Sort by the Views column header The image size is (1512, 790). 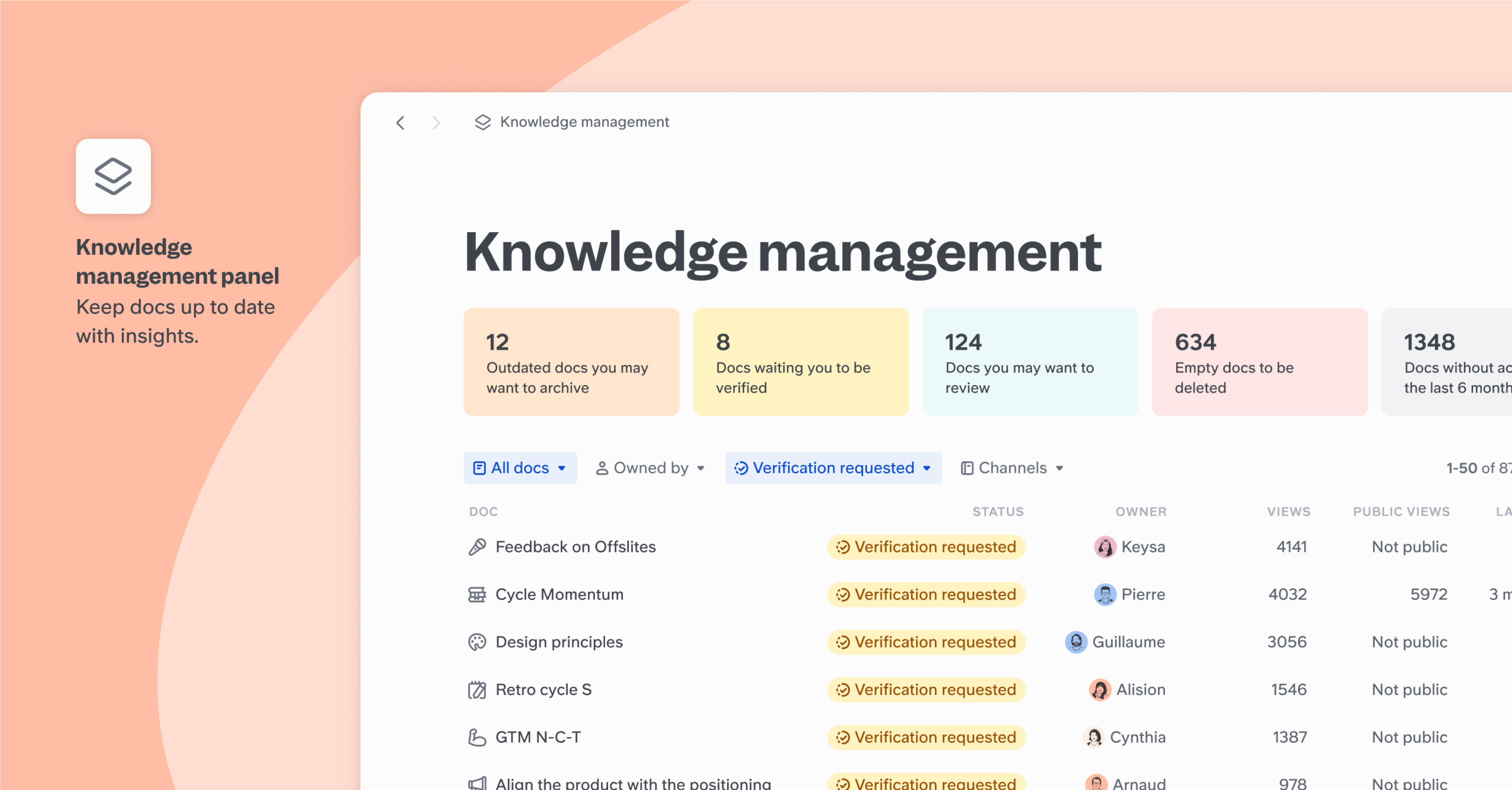pyautogui.click(x=1288, y=512)
